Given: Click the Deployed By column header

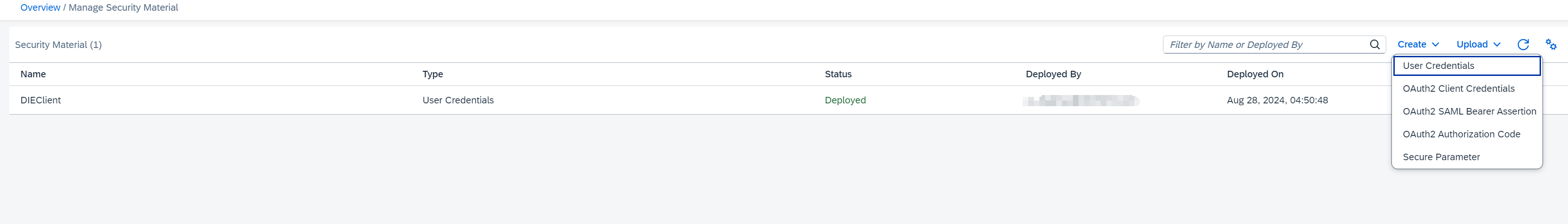Looking at the screenshot, I should (x=1053, y=74).
